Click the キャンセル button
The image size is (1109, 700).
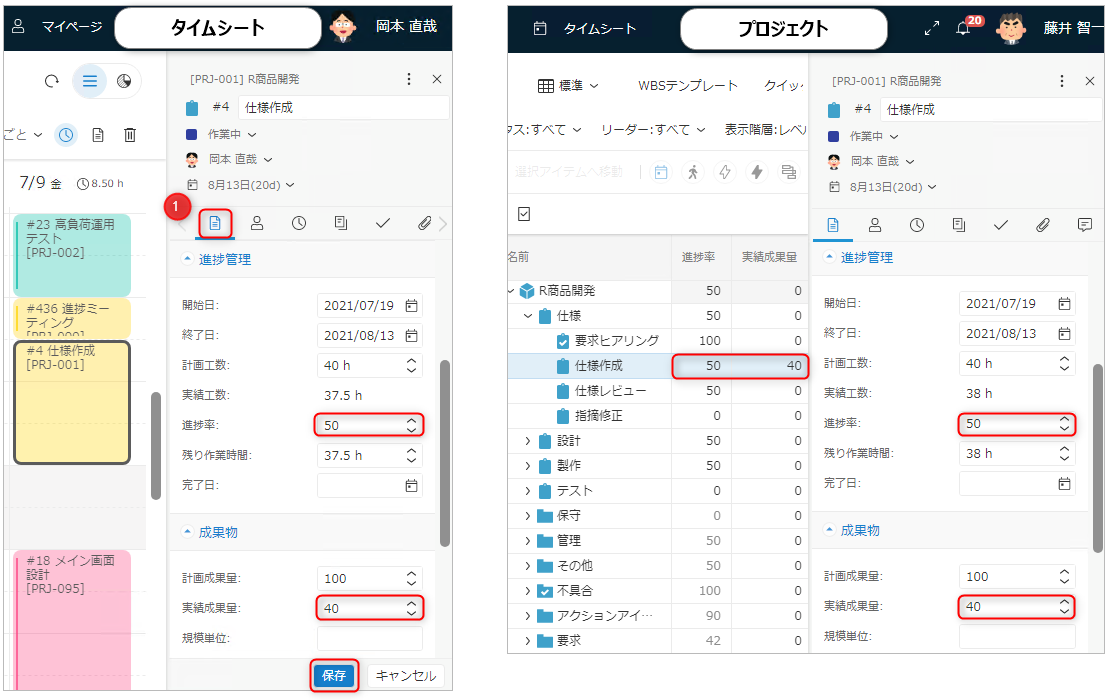tap(405, 676)
